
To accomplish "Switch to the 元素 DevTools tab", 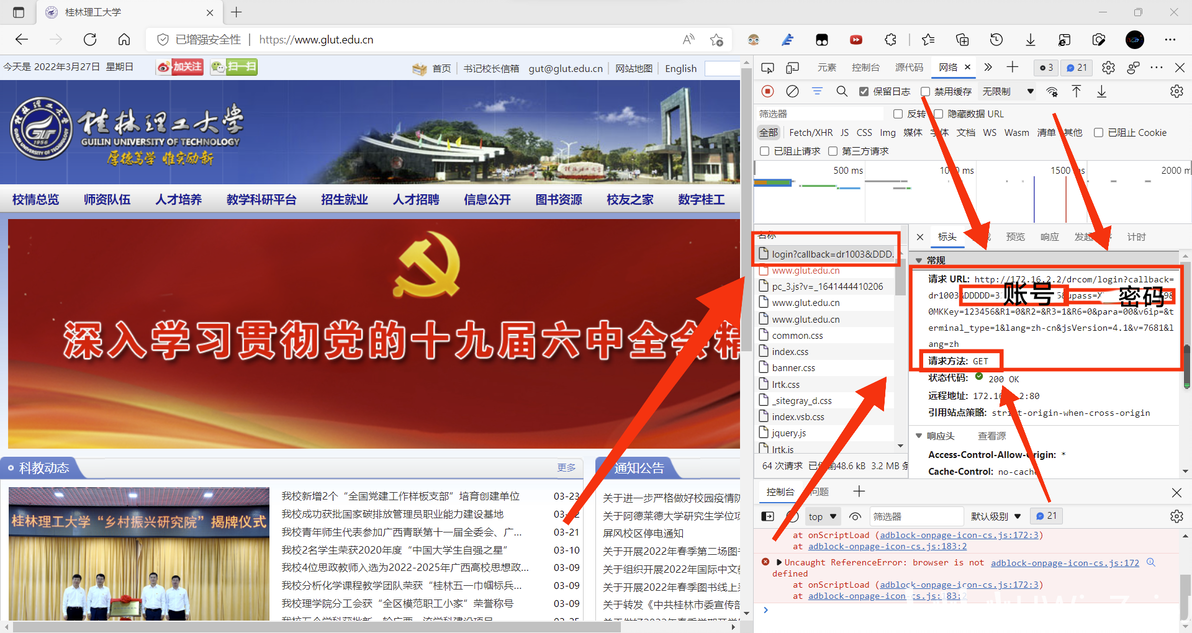I will (x=827, y=68).
